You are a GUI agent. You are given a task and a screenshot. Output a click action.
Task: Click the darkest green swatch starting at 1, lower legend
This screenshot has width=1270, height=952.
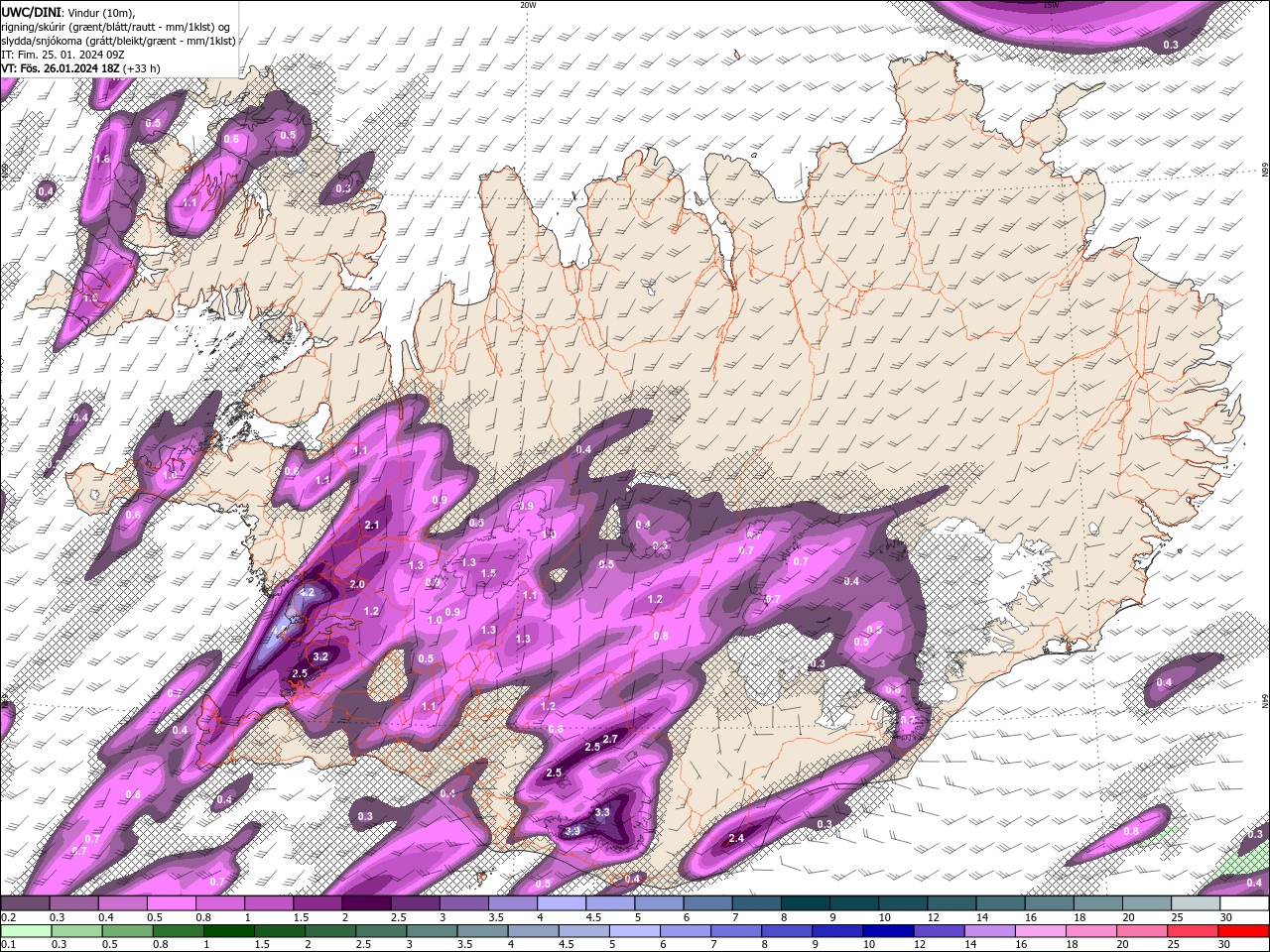[228, 931]
